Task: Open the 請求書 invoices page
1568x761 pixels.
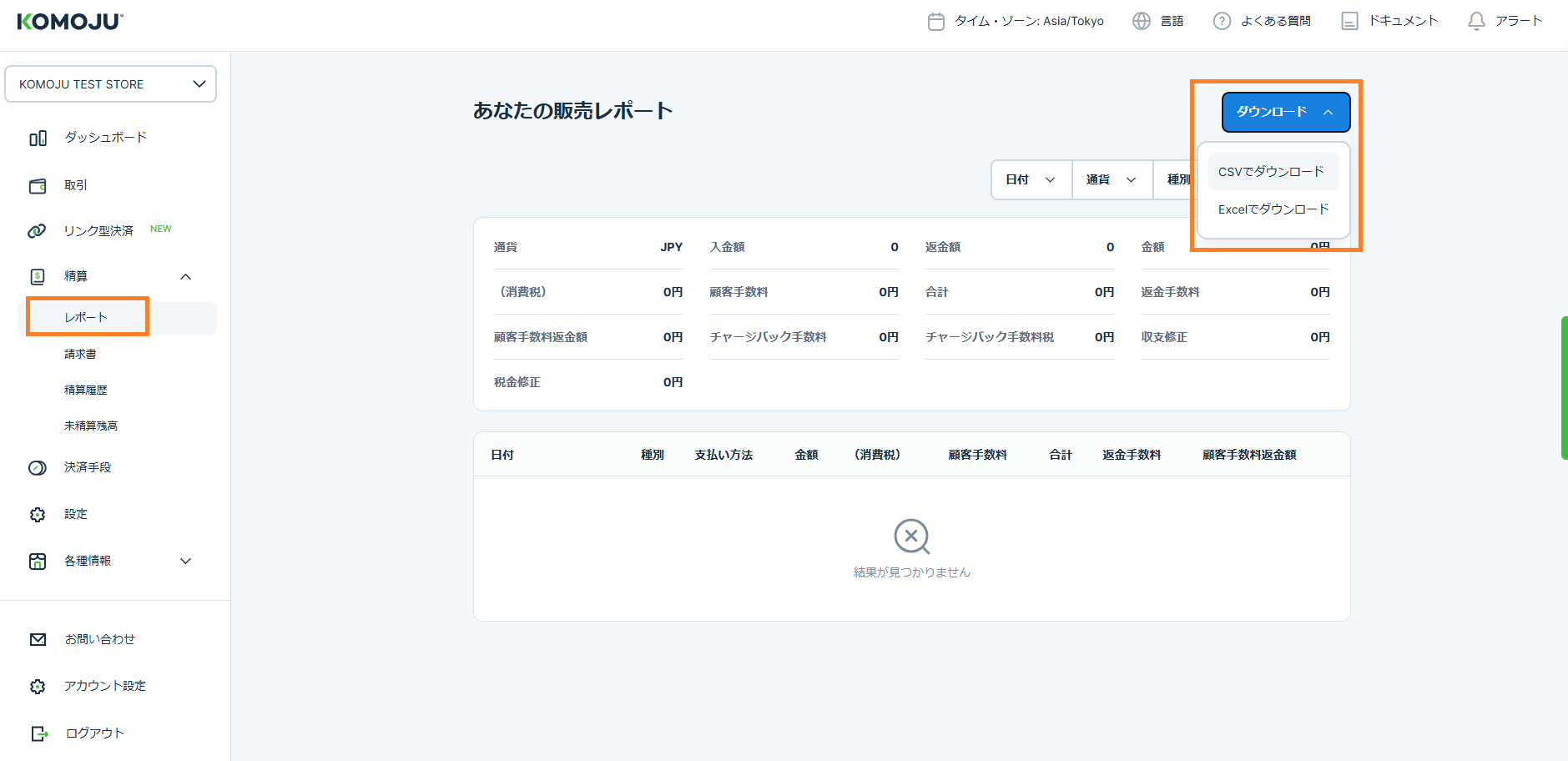Action: (x=80, y=355)
